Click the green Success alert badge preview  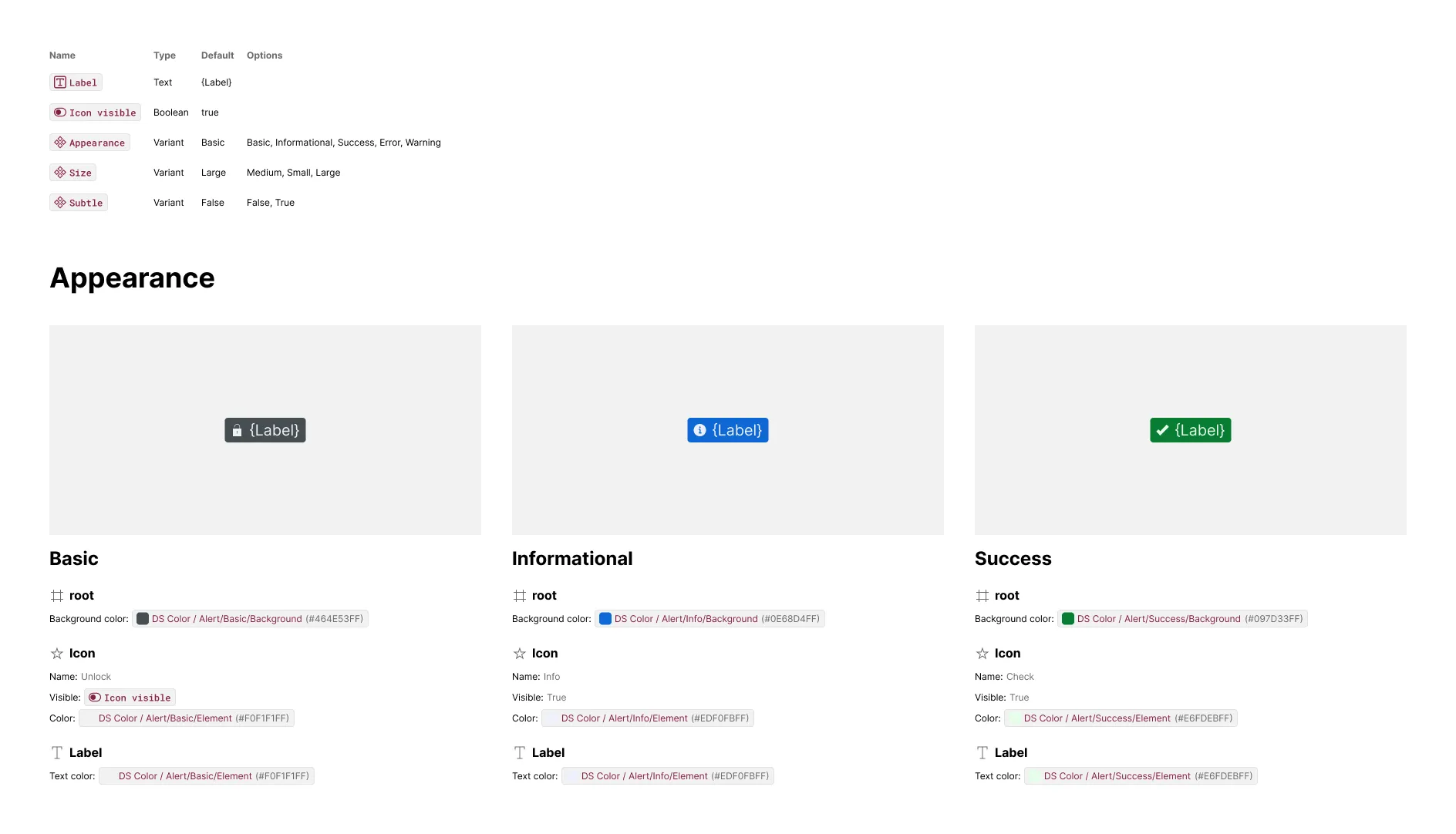click(x=1191, y=430)
